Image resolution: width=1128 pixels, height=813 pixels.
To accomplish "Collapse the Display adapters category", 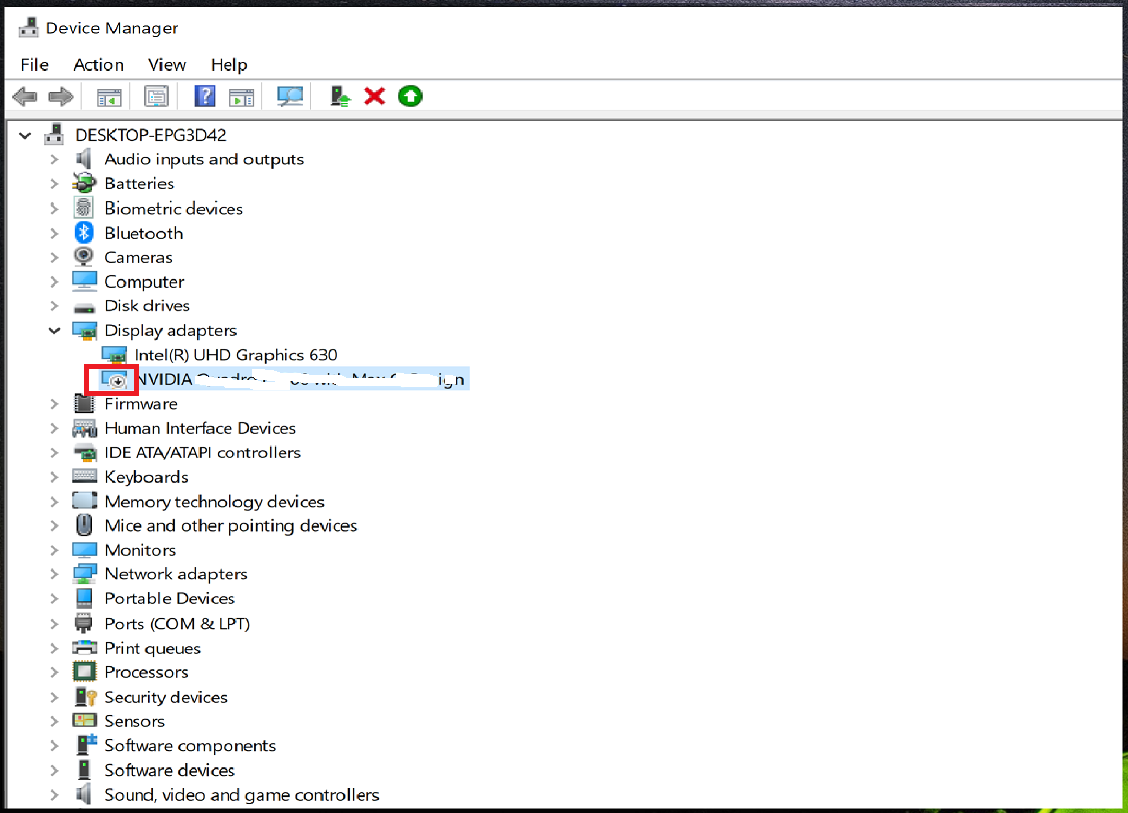I will coord(55,331).
